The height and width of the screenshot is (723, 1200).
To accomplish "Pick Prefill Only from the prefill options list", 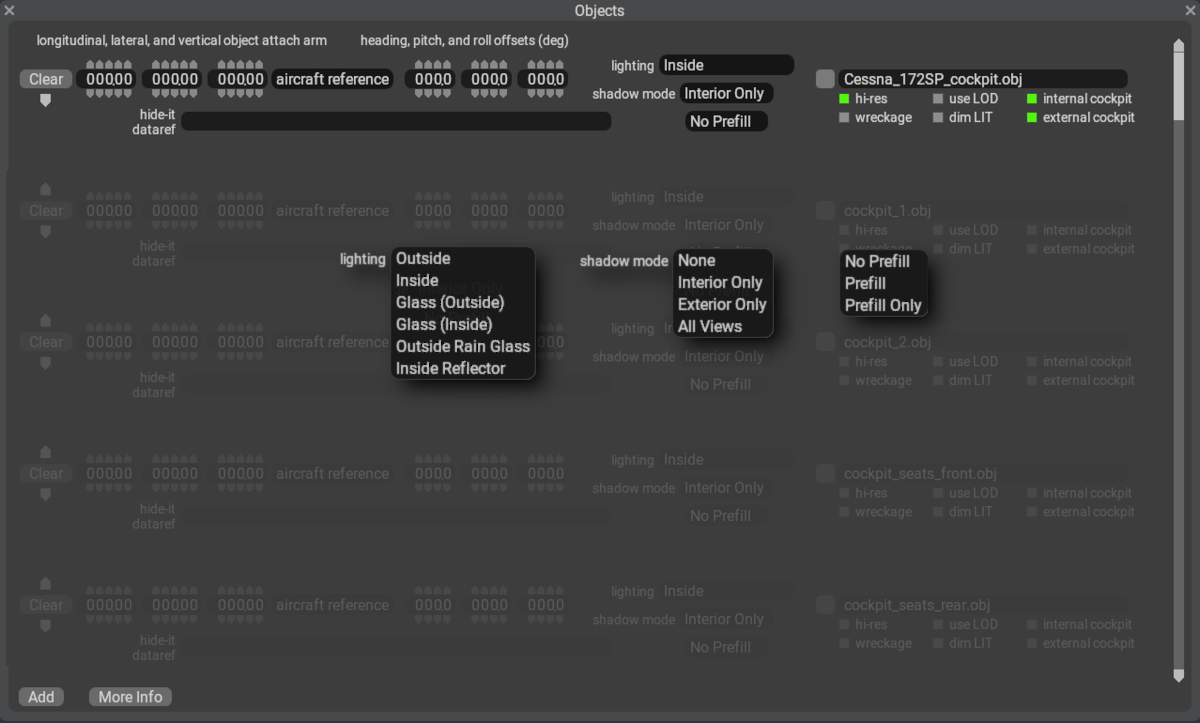I will (x=883, y=305).
